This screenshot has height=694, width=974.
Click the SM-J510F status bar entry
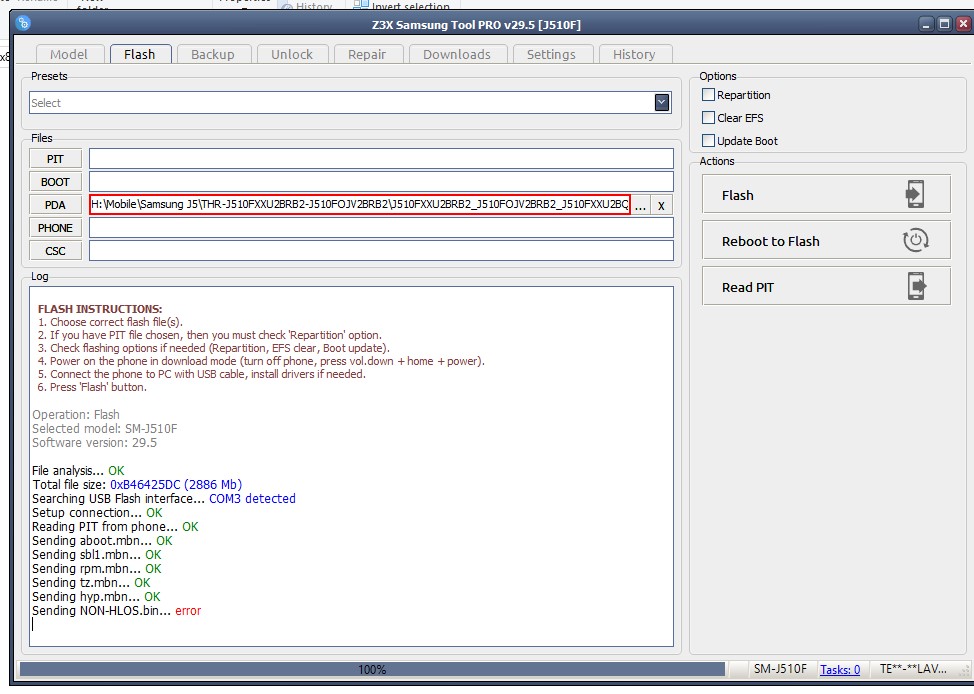[780, 669]
